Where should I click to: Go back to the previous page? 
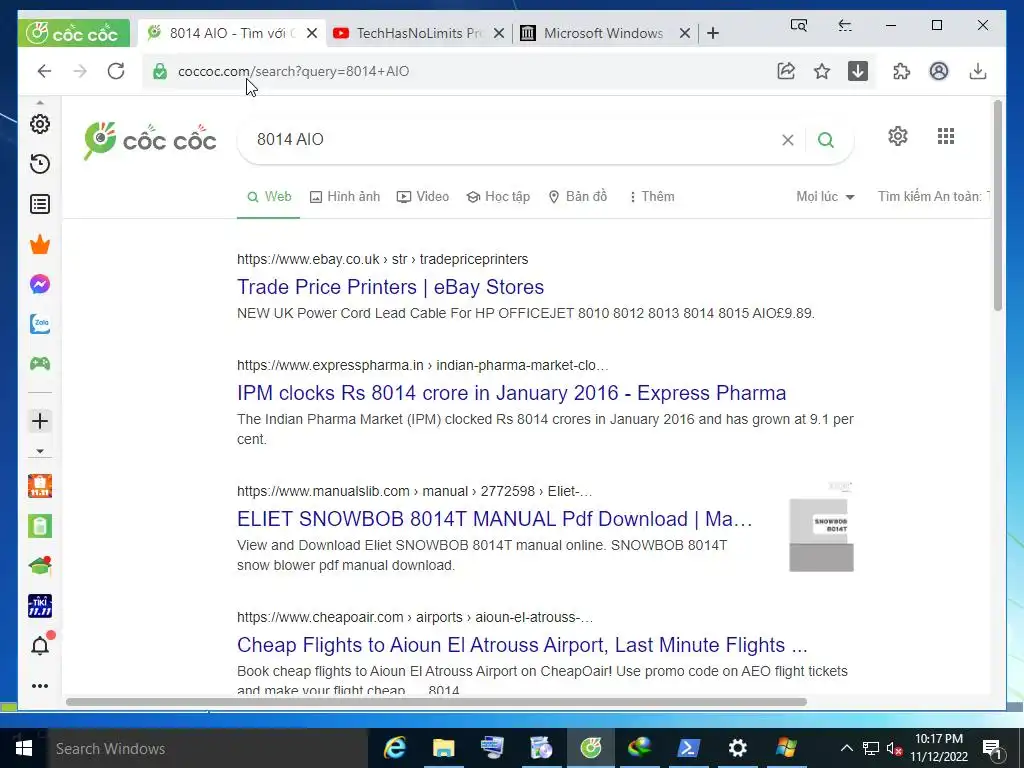44,71
